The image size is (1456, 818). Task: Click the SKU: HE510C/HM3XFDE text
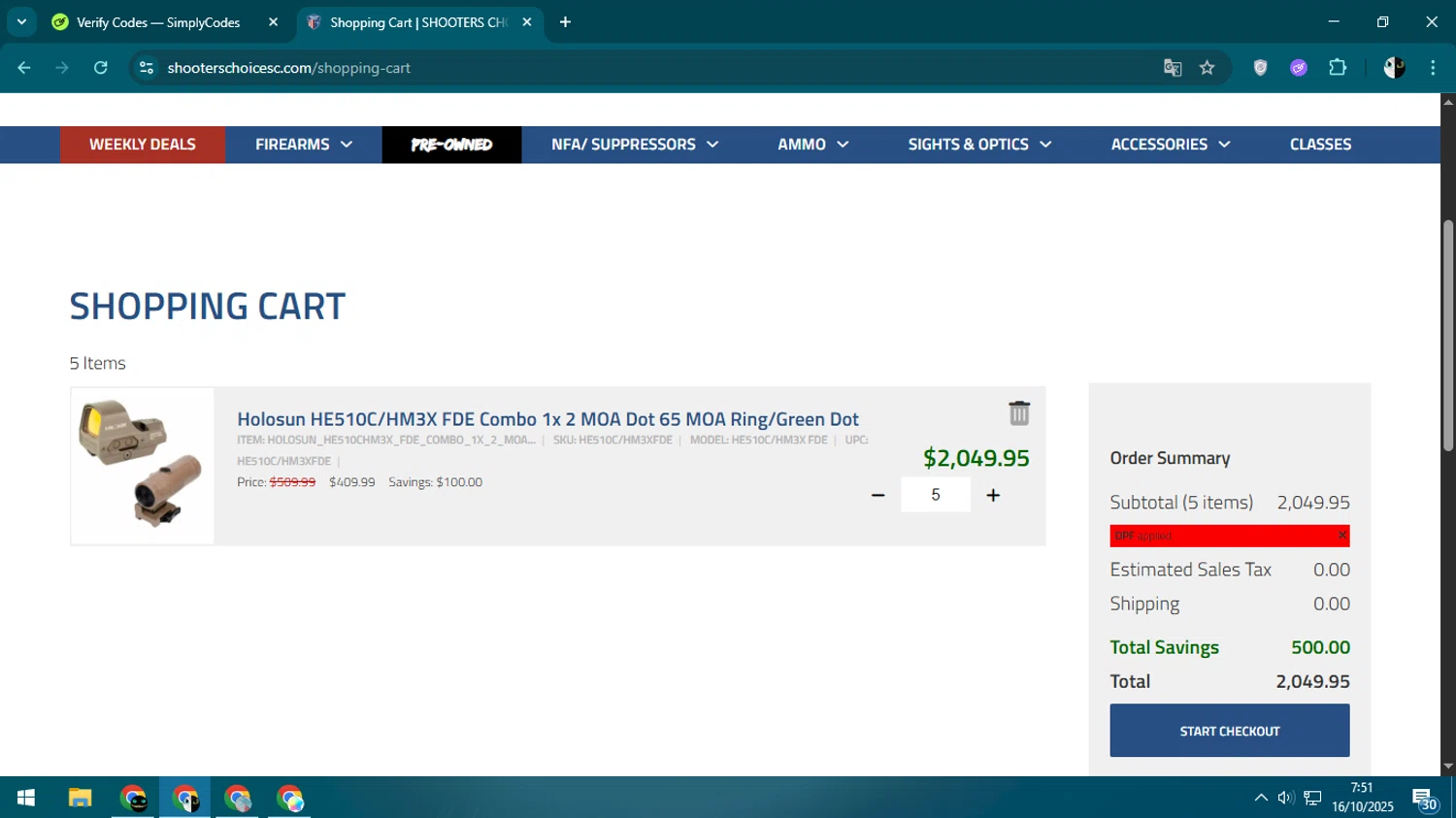click(612, 441)
